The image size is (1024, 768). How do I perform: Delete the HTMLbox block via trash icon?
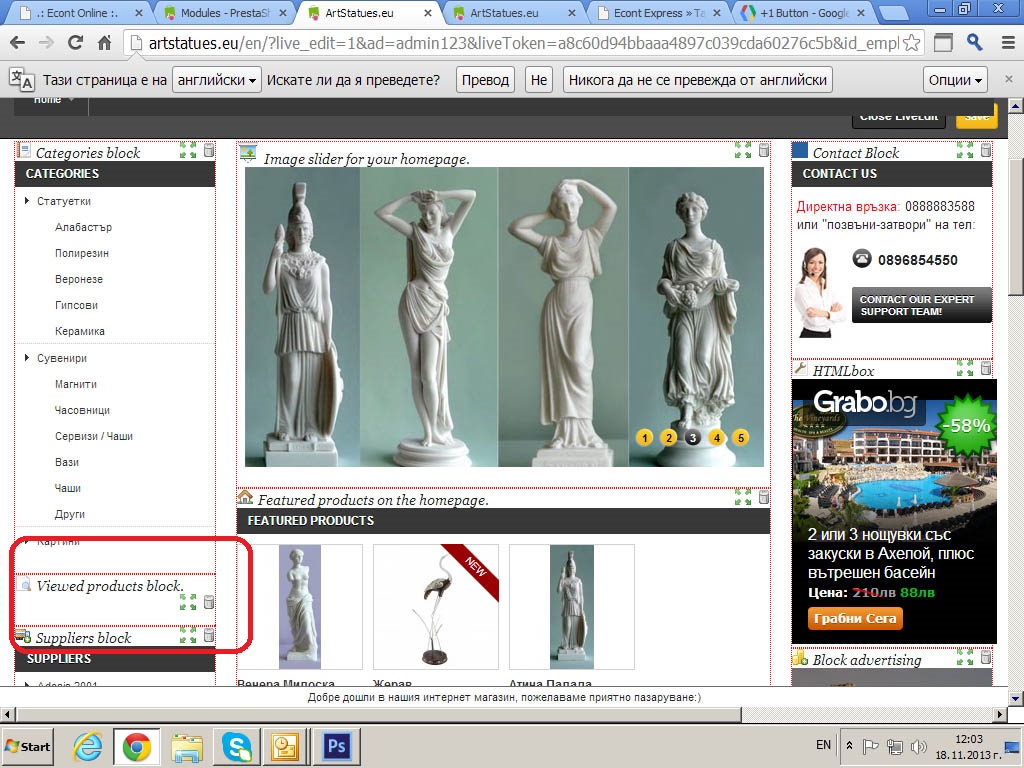985,369
